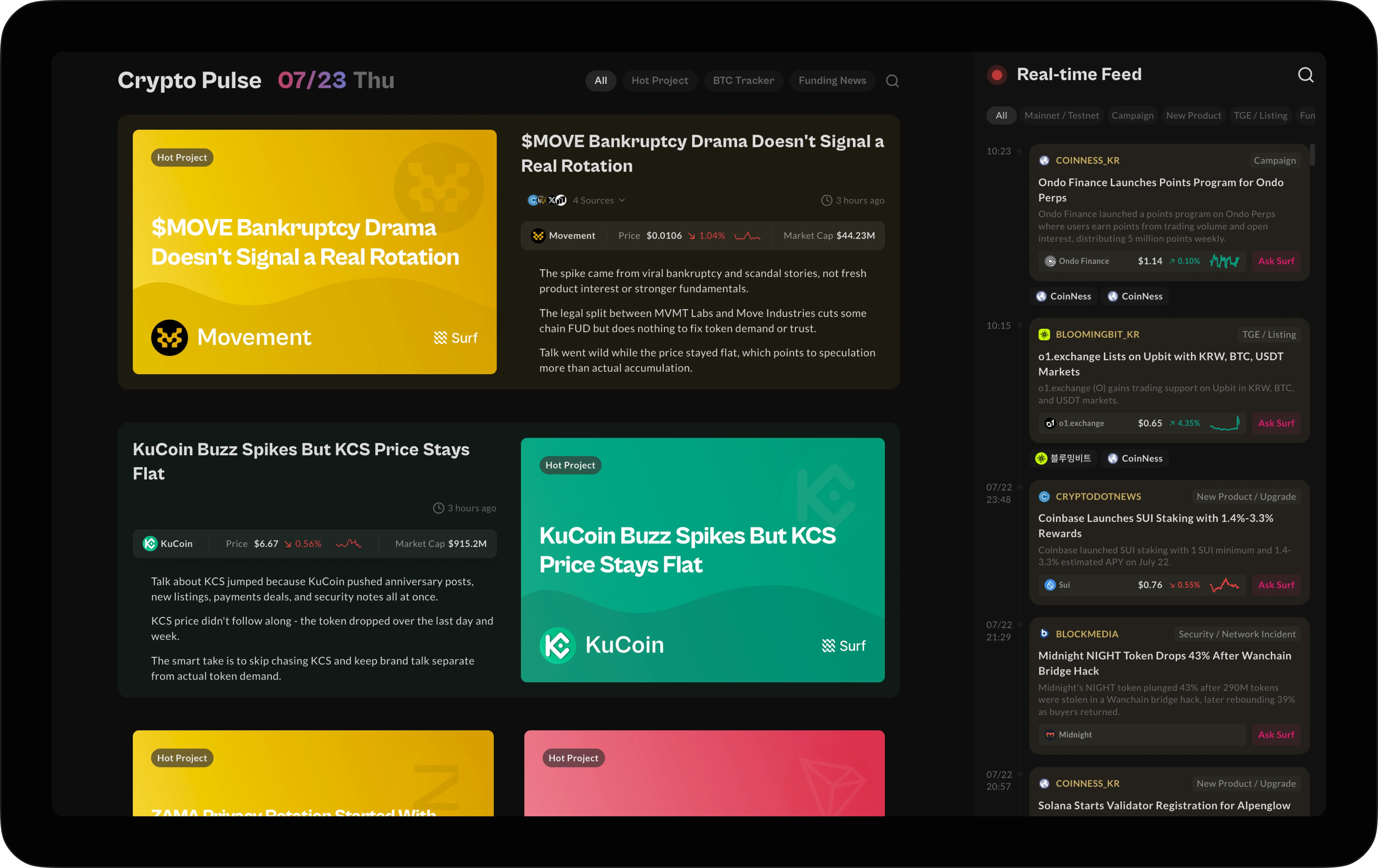This screenshot has height=868, width=1378.
Task: Switch to the Hot Project filter tab
Action: (x=660, y=81)
